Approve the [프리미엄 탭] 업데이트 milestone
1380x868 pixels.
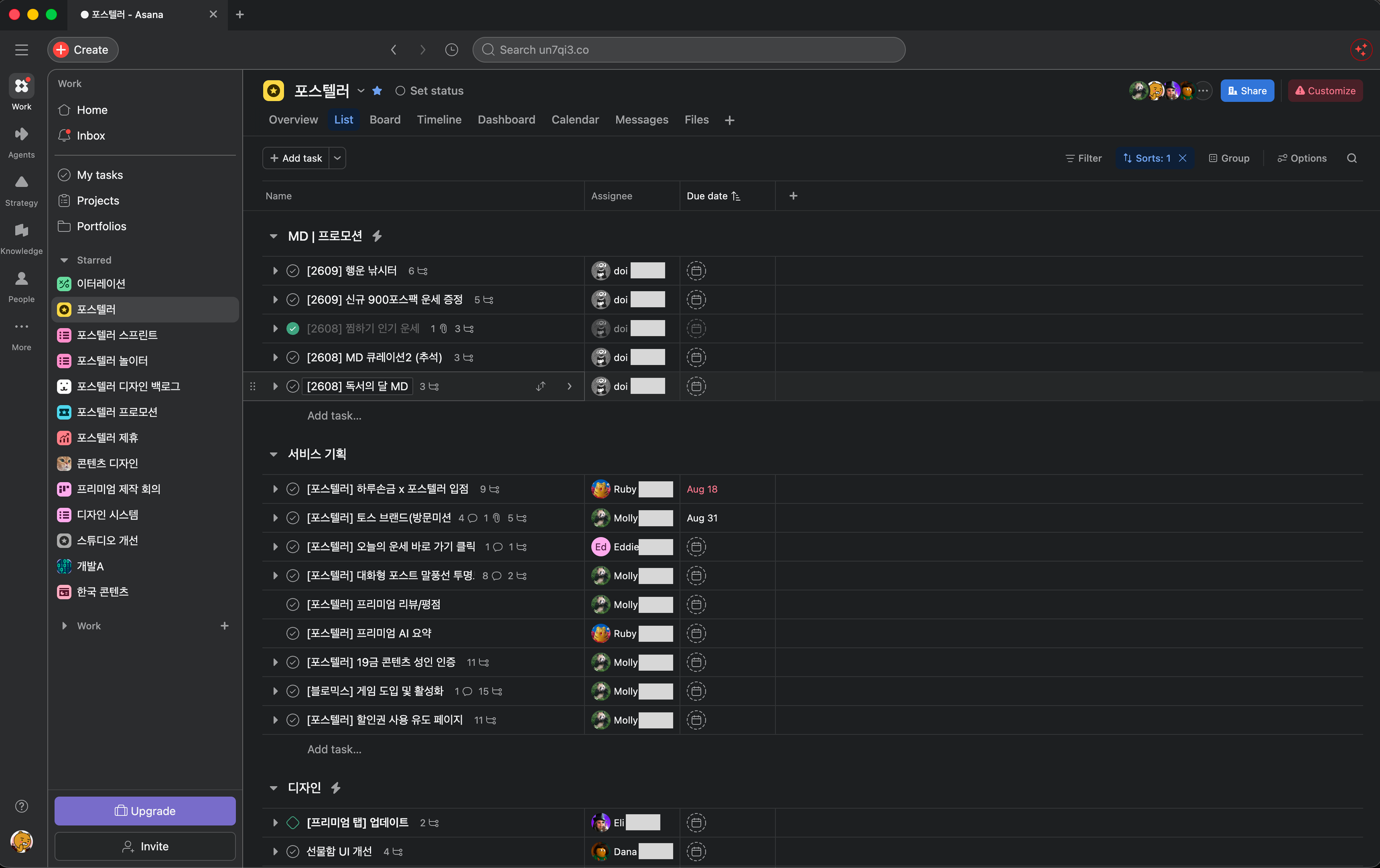point(292,823)
